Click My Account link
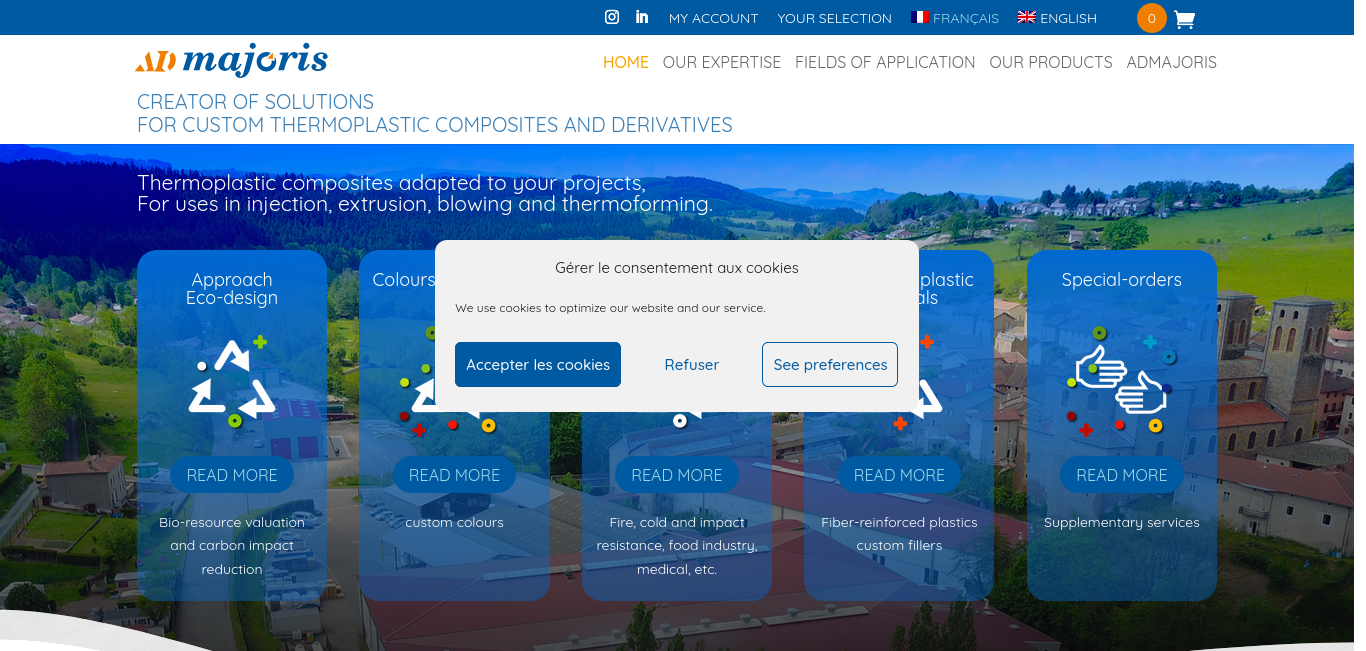 tap(713, 18)
